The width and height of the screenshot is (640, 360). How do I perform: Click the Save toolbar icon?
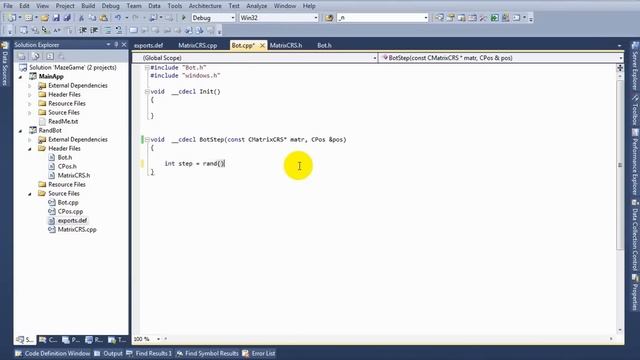coord(56,18)
